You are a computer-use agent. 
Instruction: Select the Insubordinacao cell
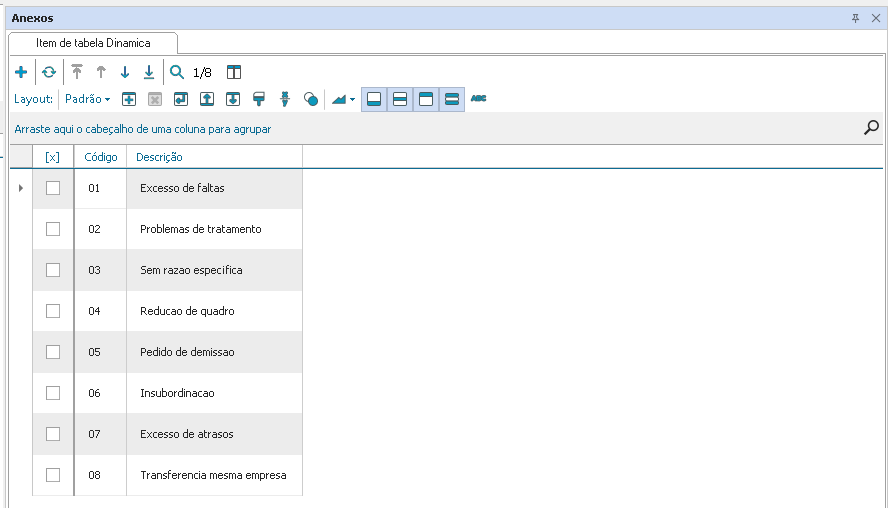click(215, 393)
